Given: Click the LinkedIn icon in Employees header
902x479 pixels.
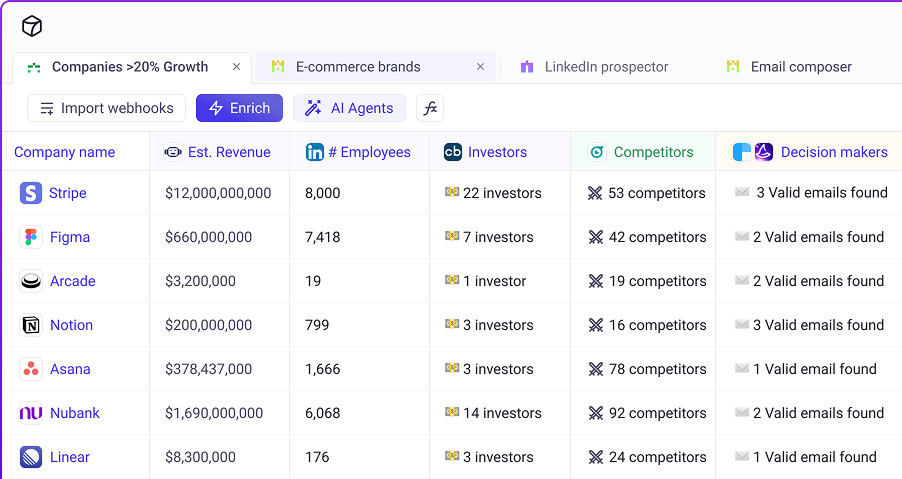Looking at the screenshot, I should [315, 152].
